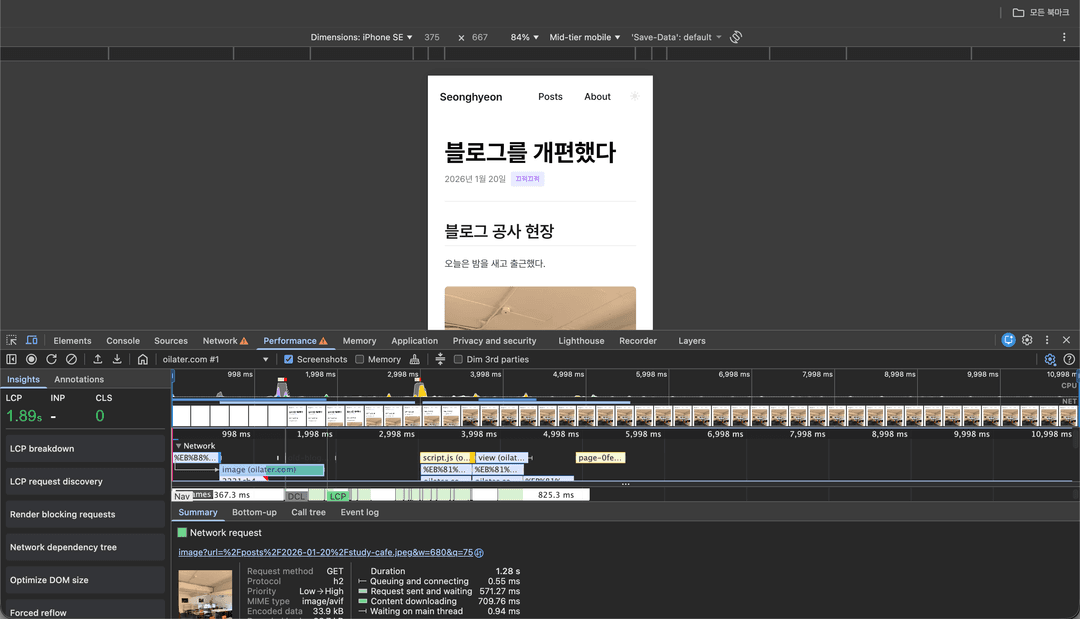
Task: Rotate the emulated device orientation
Action: tap(736, 37)
